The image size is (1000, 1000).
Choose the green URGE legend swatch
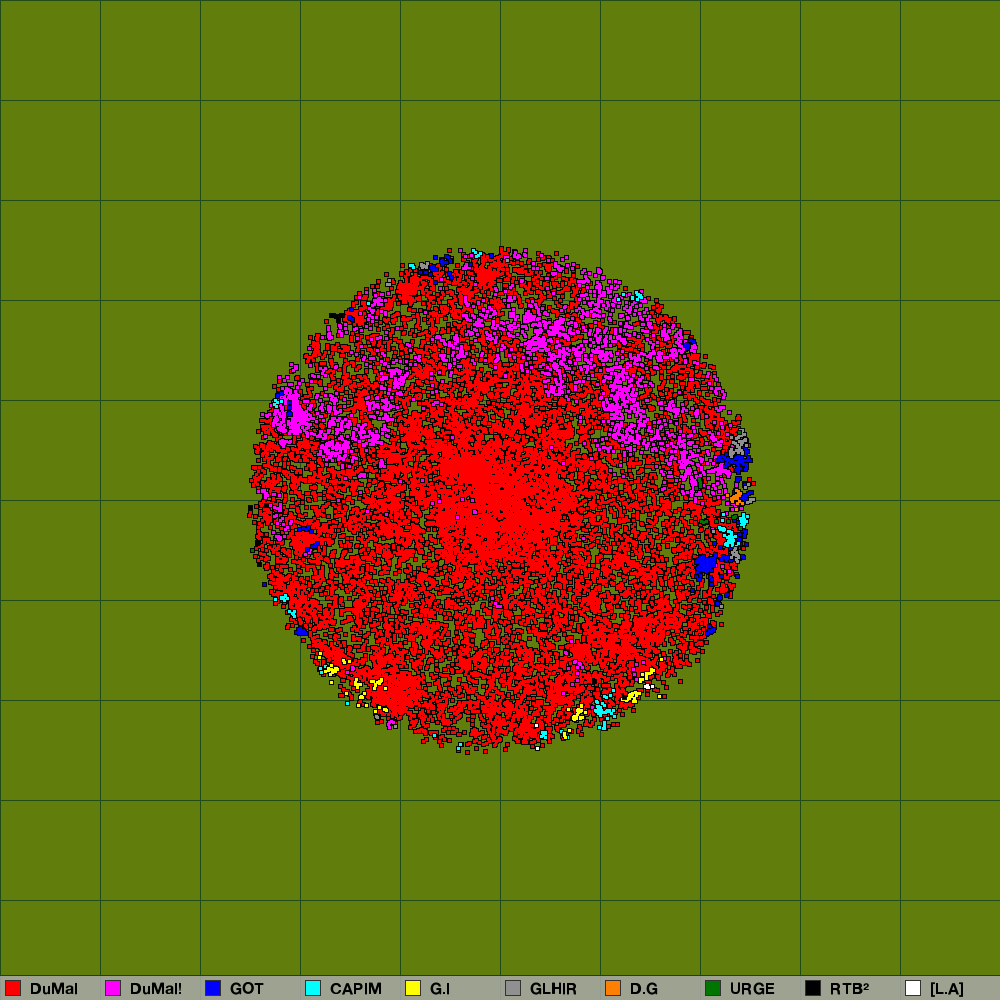pyautogui.click(x=713, y=988)
